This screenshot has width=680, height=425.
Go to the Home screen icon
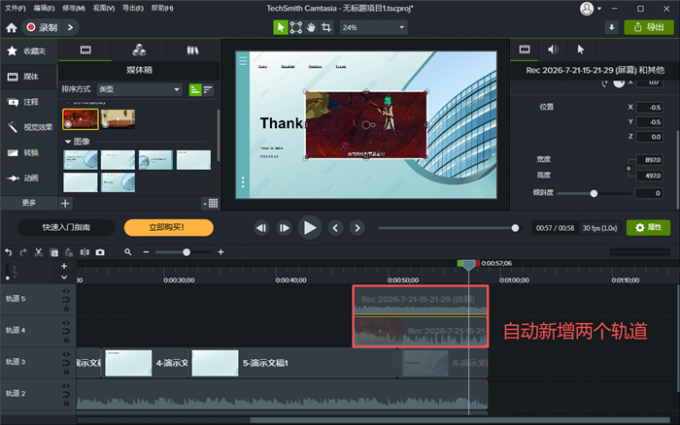tap(12, 28)
